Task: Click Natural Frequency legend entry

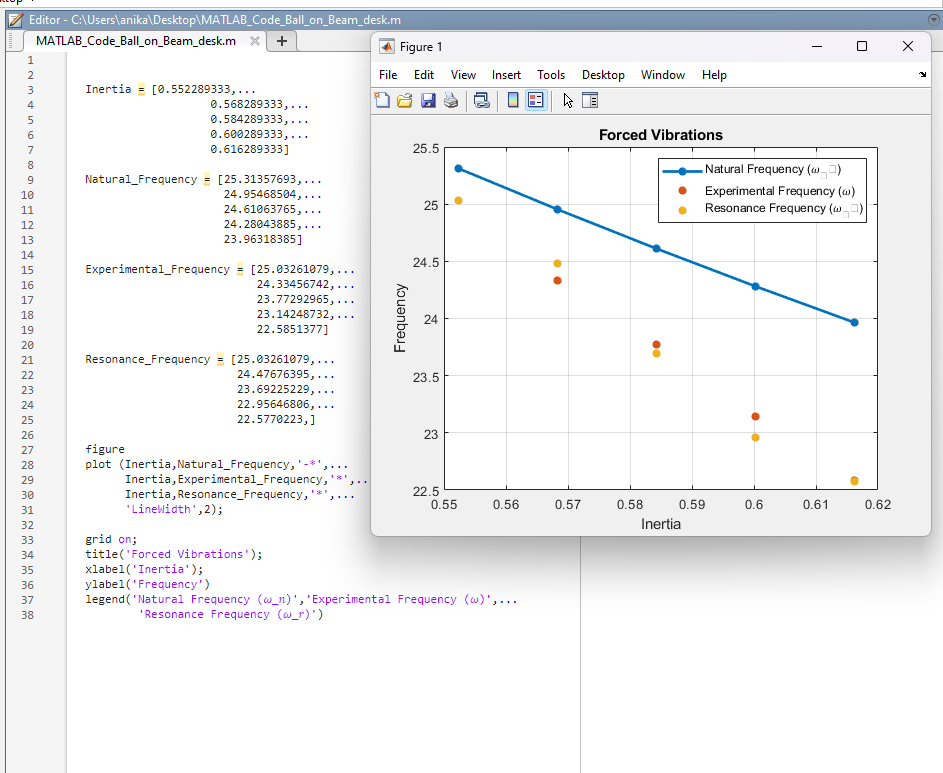Action: tap(773, 170)
